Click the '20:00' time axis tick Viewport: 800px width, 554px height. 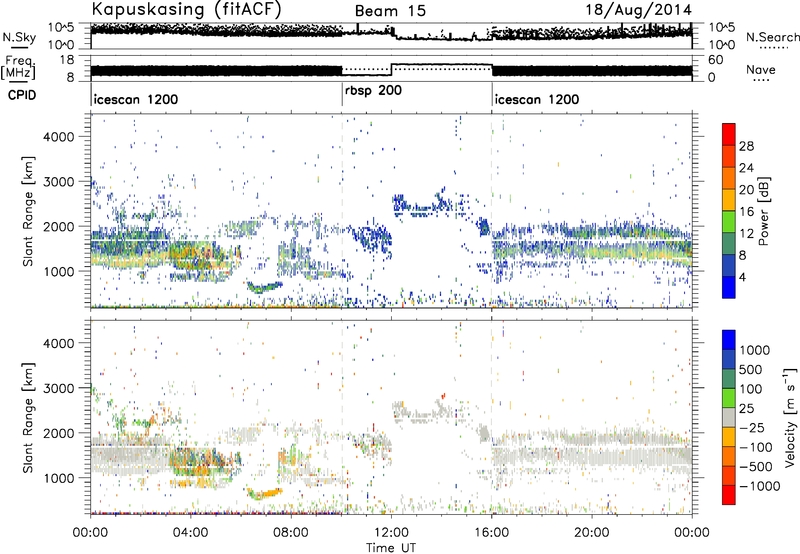click(x=592, y=533)
